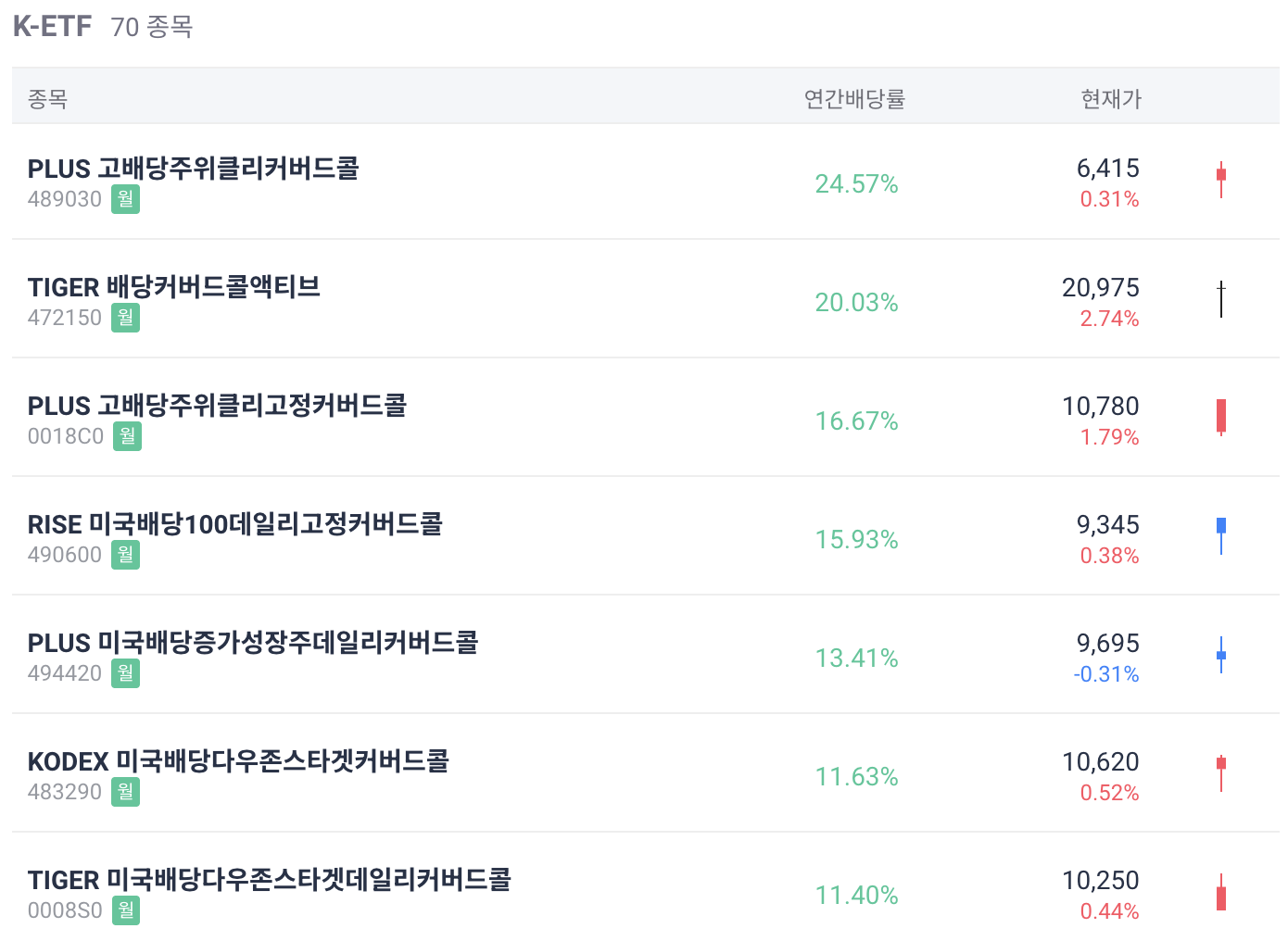
Task: Sort by the 연간배당률 column header
Action: [854, 98]
